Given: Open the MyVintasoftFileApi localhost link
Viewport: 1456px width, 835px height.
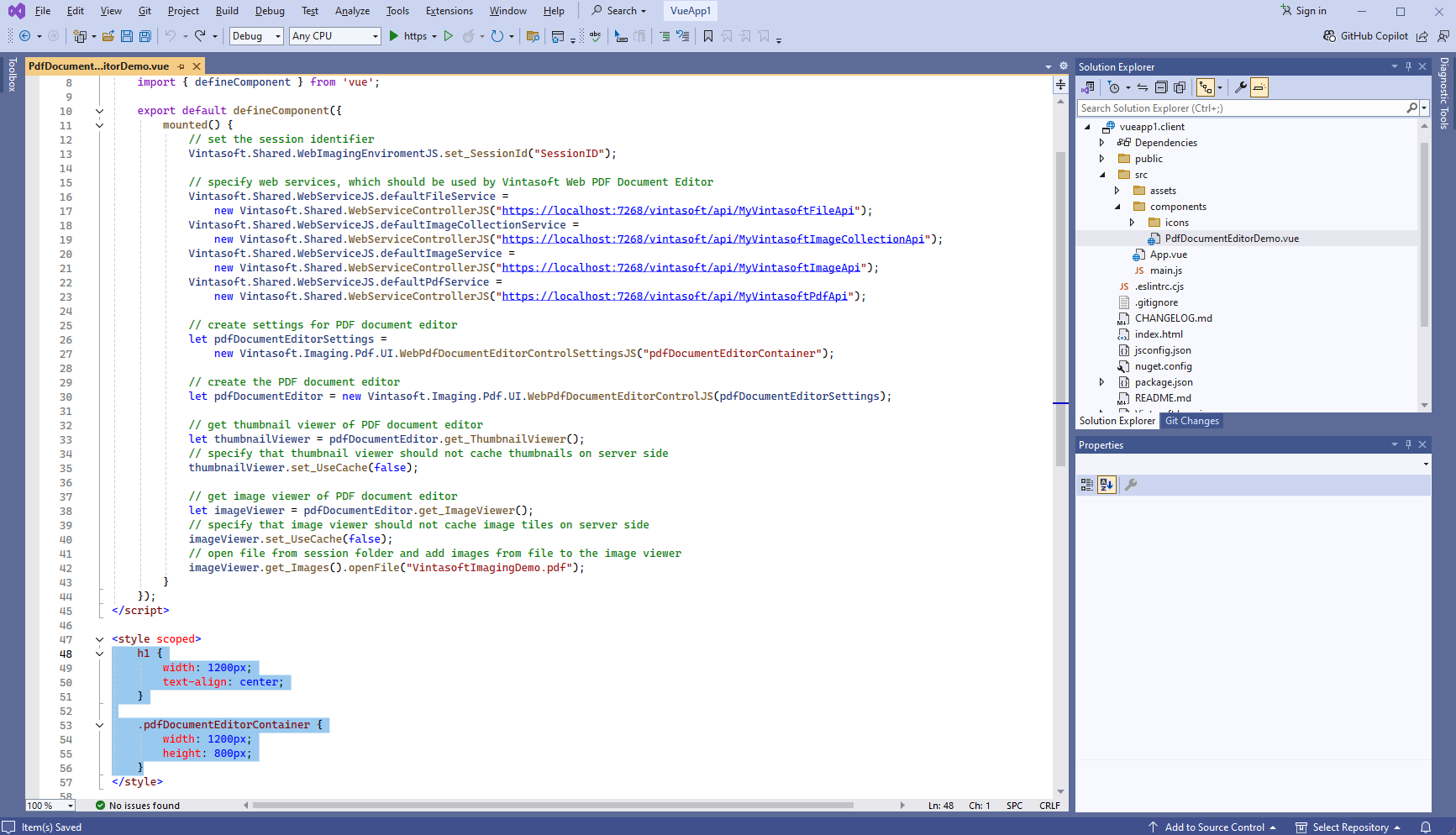Looking at the screenshot, I should click(678, 211).
